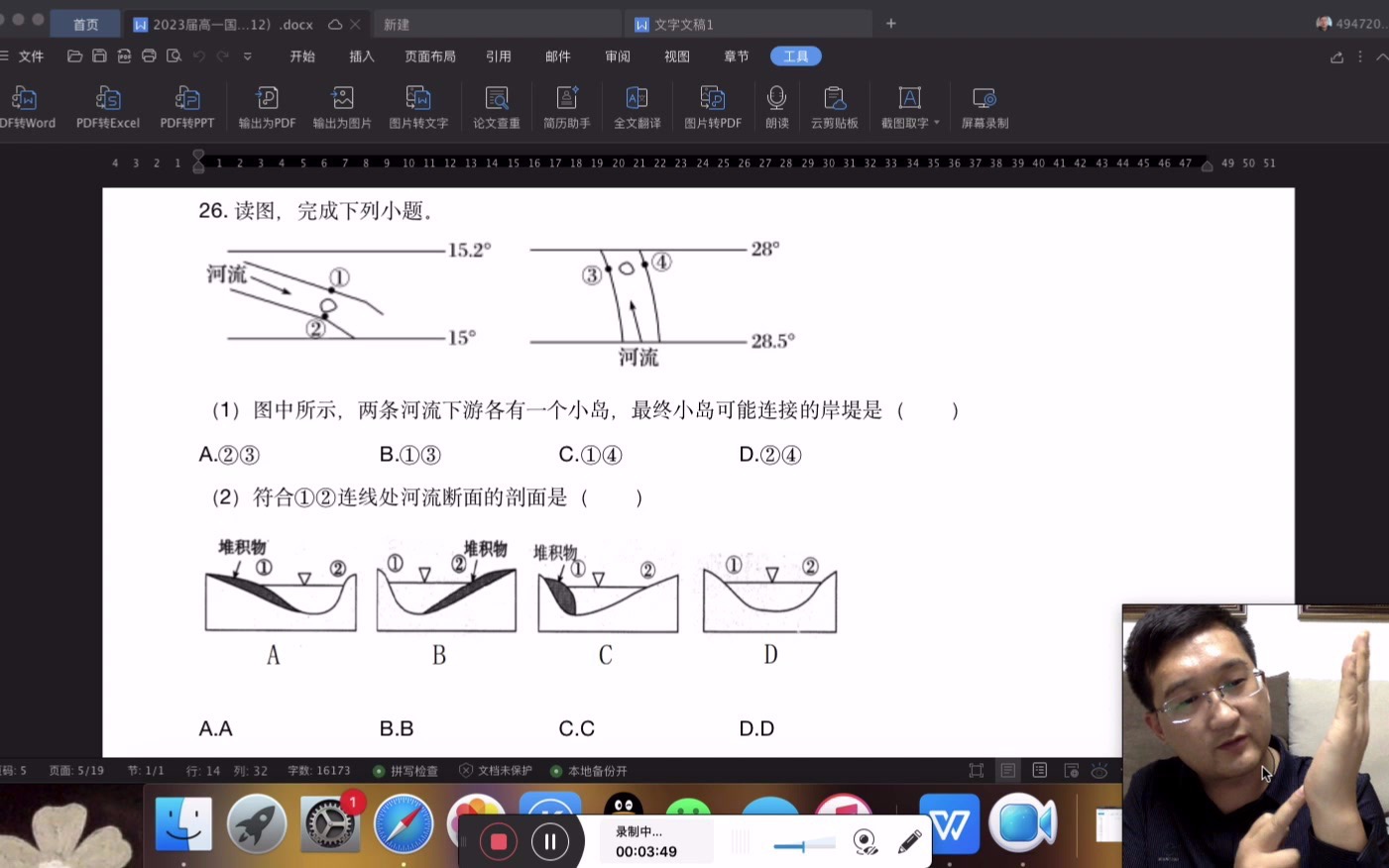Click the print icon in quick access bar
Viewport: 1389px width, 868px height.
pos(149,56)
